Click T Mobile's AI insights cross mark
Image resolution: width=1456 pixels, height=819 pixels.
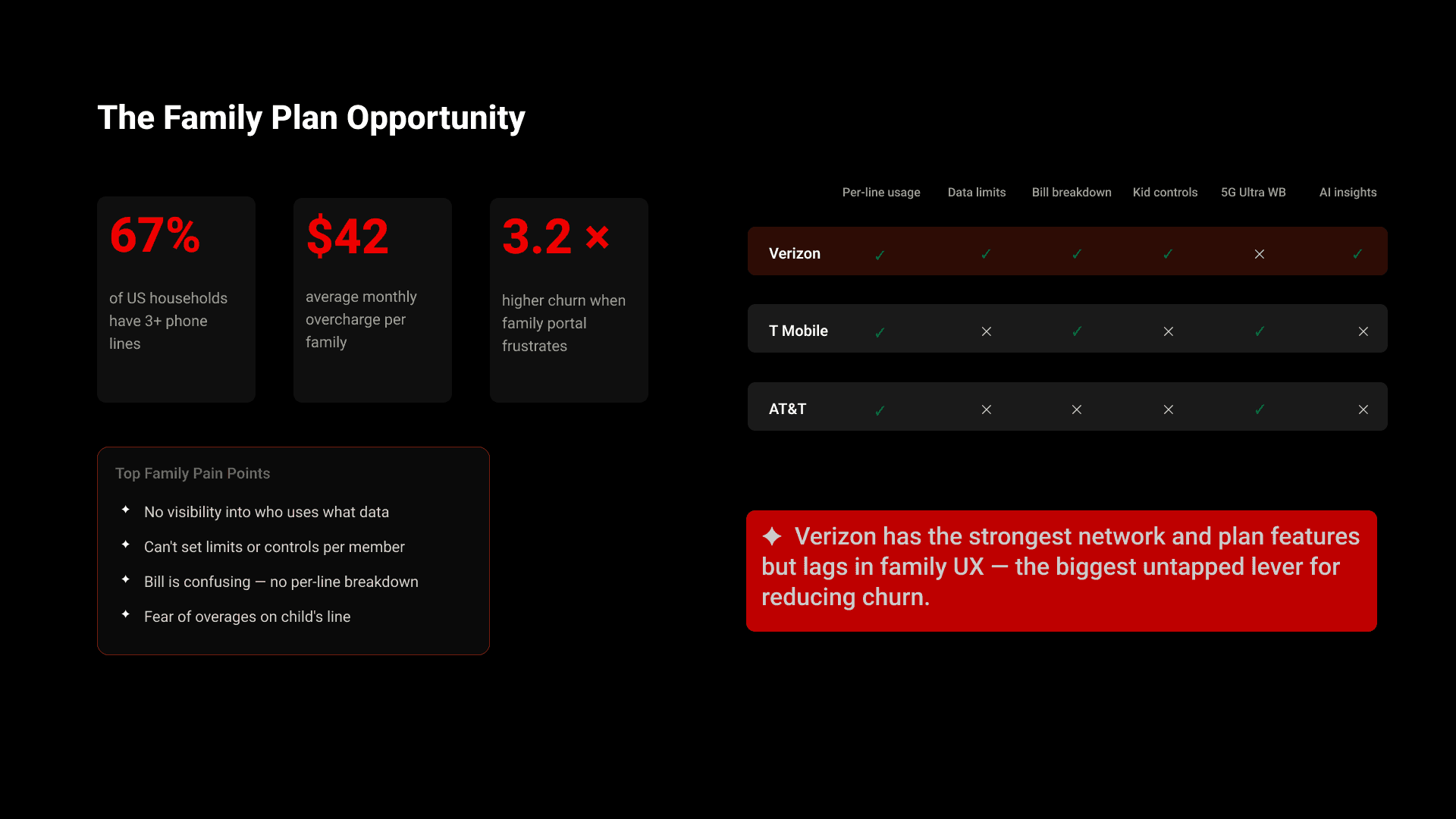tap(1363, 331)
